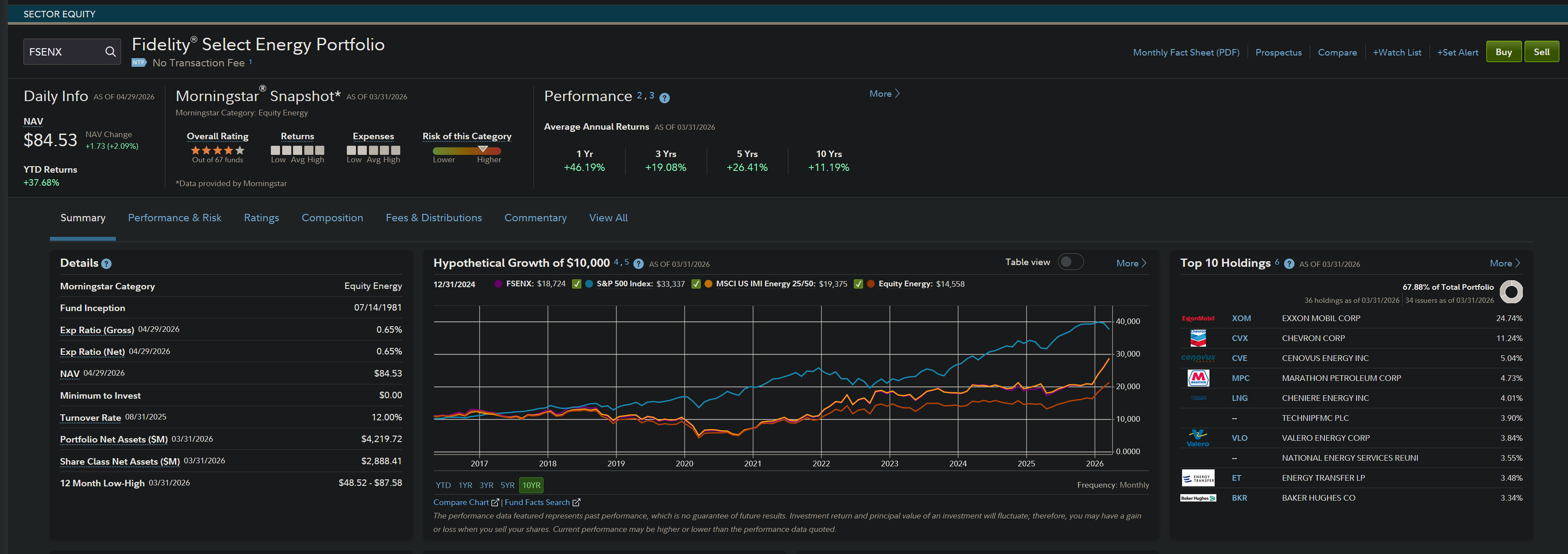The image size is (1568, 554).
Task: Open Hypothetical Growth help question mark icon
Action: [639, 264]
